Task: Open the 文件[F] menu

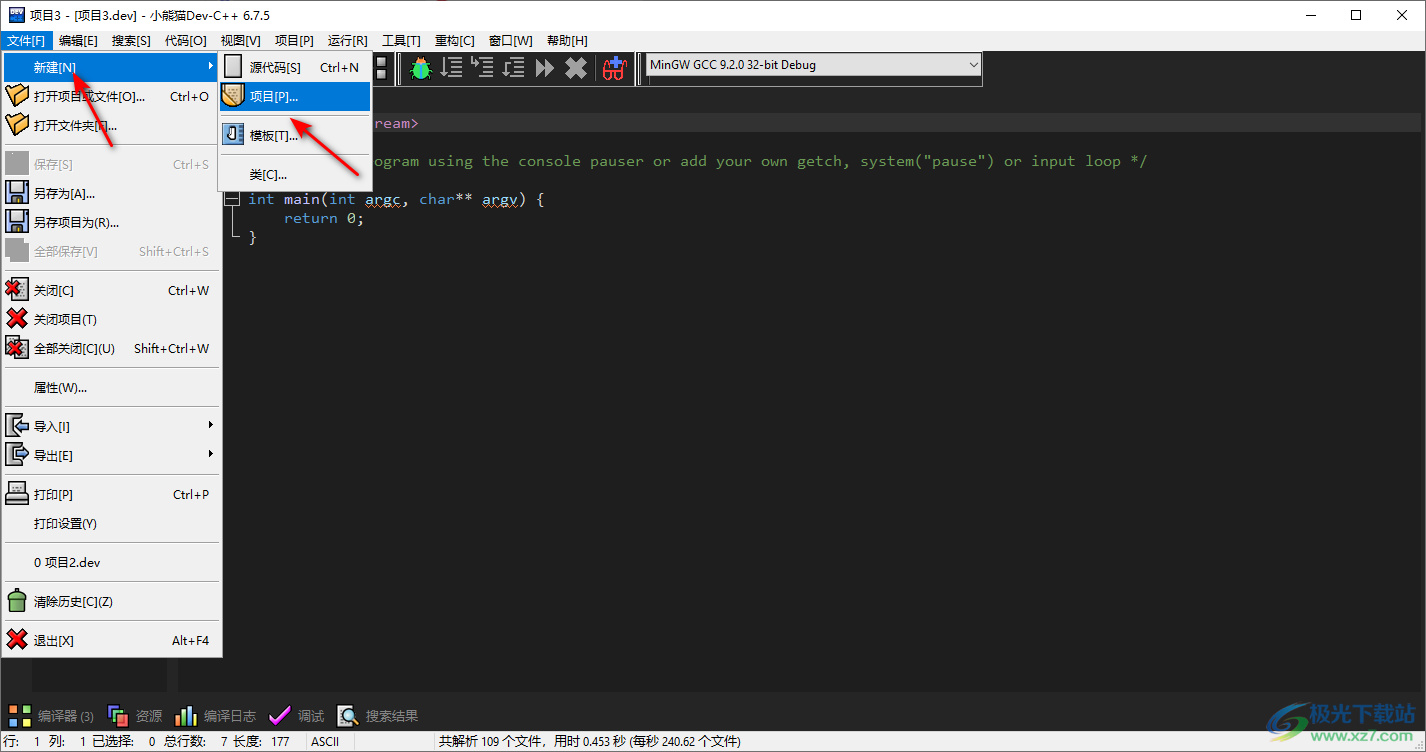Action: 26,41
